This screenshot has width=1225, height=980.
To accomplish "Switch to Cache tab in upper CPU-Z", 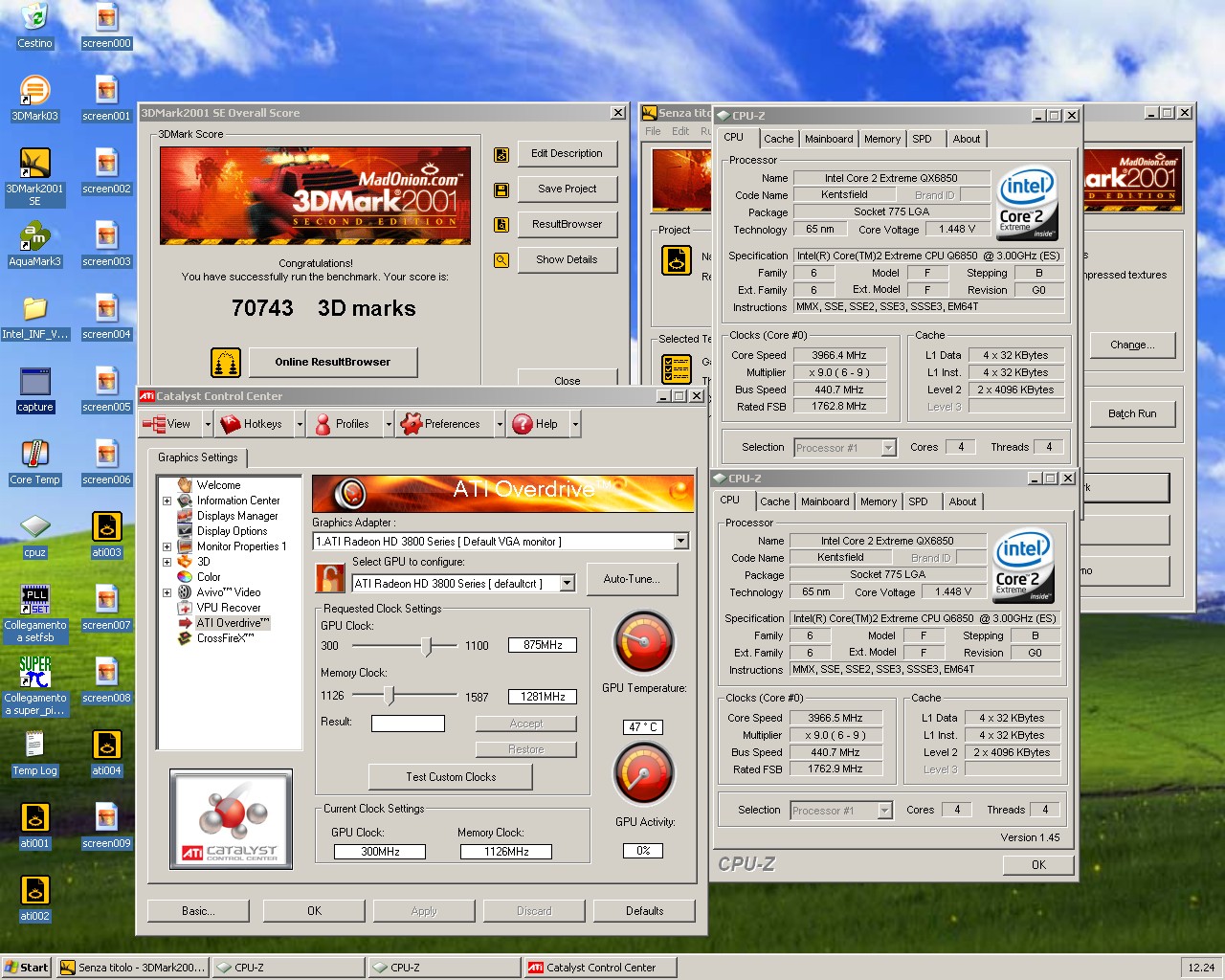I will [x=778, y=139].
